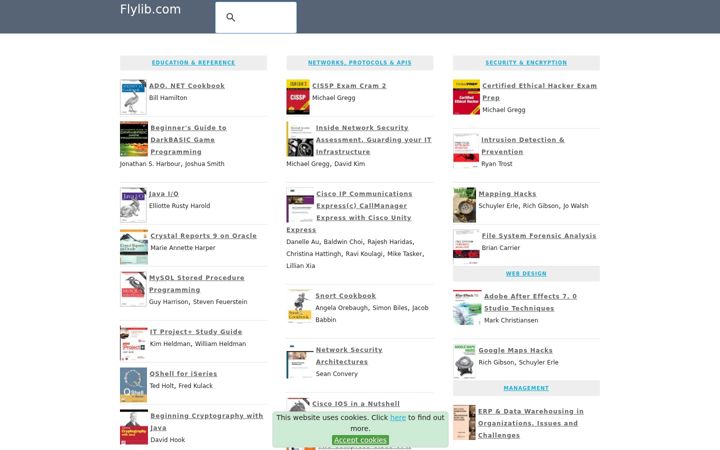Open the Management category heading
The image size is (720, 450).
coord(526,388)
